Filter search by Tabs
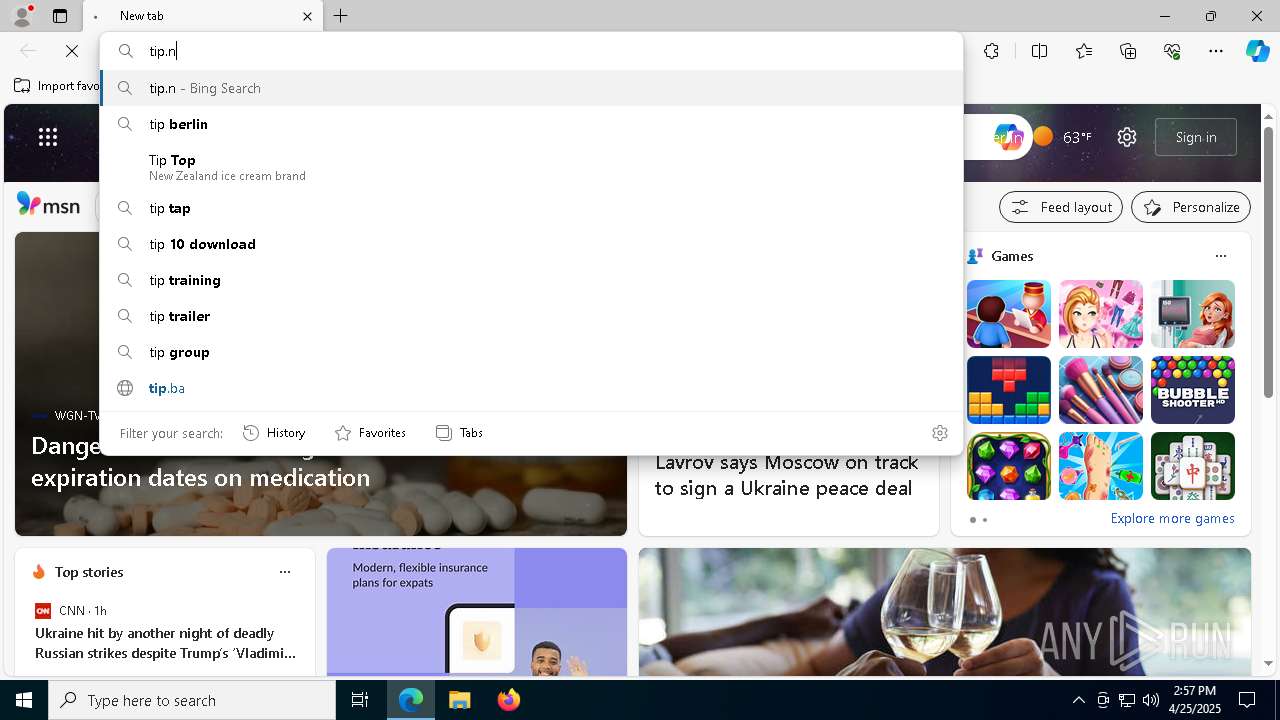This screenshot has height=720, width=1280. [x=460, y=432]
